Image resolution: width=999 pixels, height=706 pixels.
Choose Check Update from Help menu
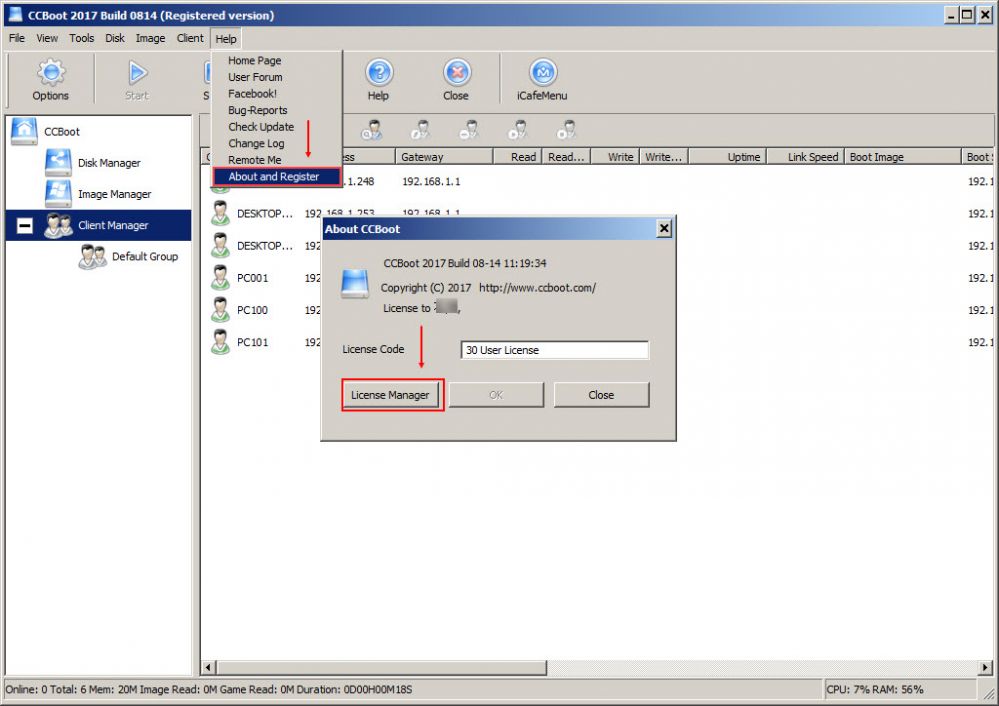(261, 127)
